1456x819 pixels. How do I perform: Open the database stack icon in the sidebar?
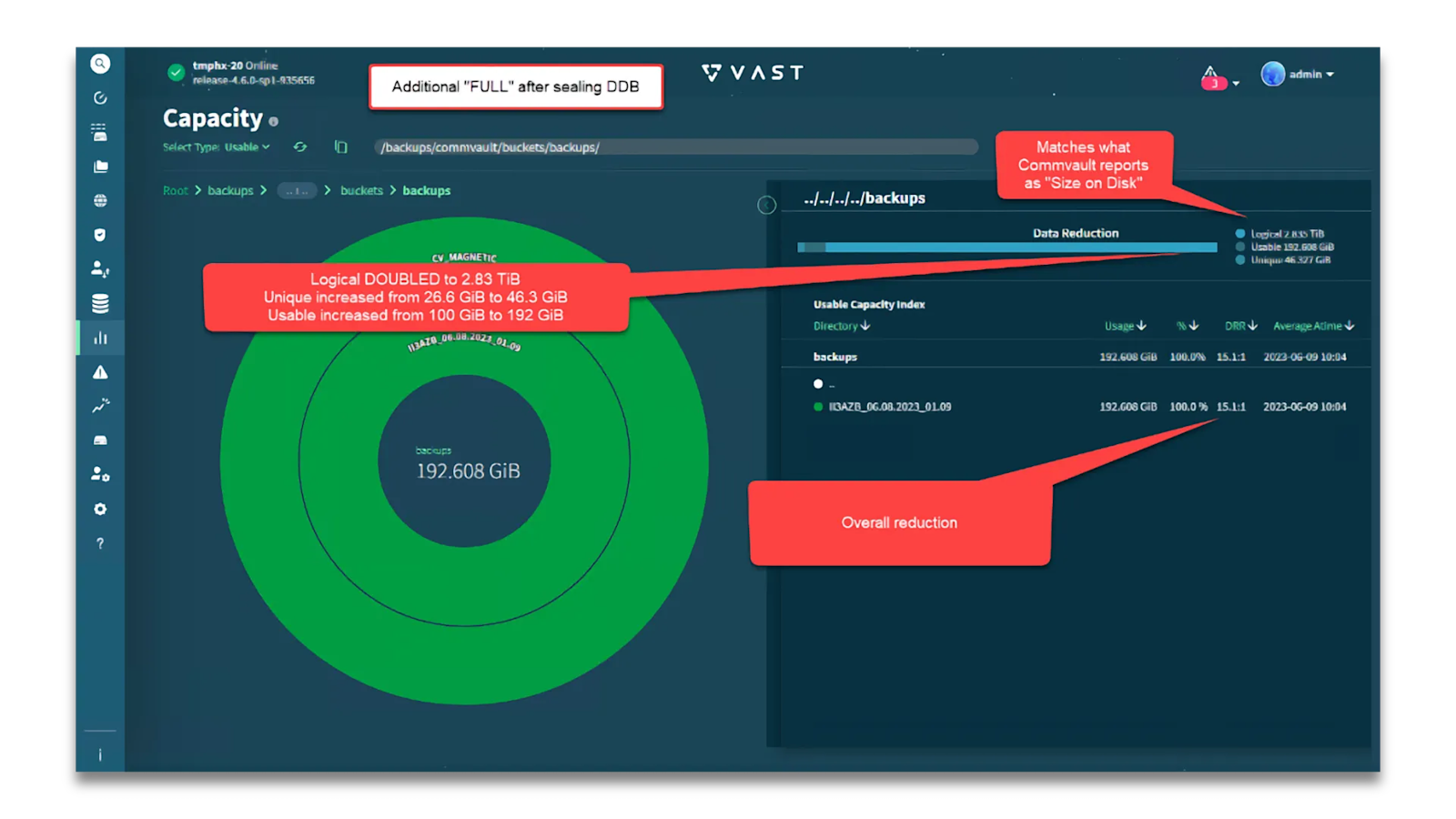pos(100,303)
